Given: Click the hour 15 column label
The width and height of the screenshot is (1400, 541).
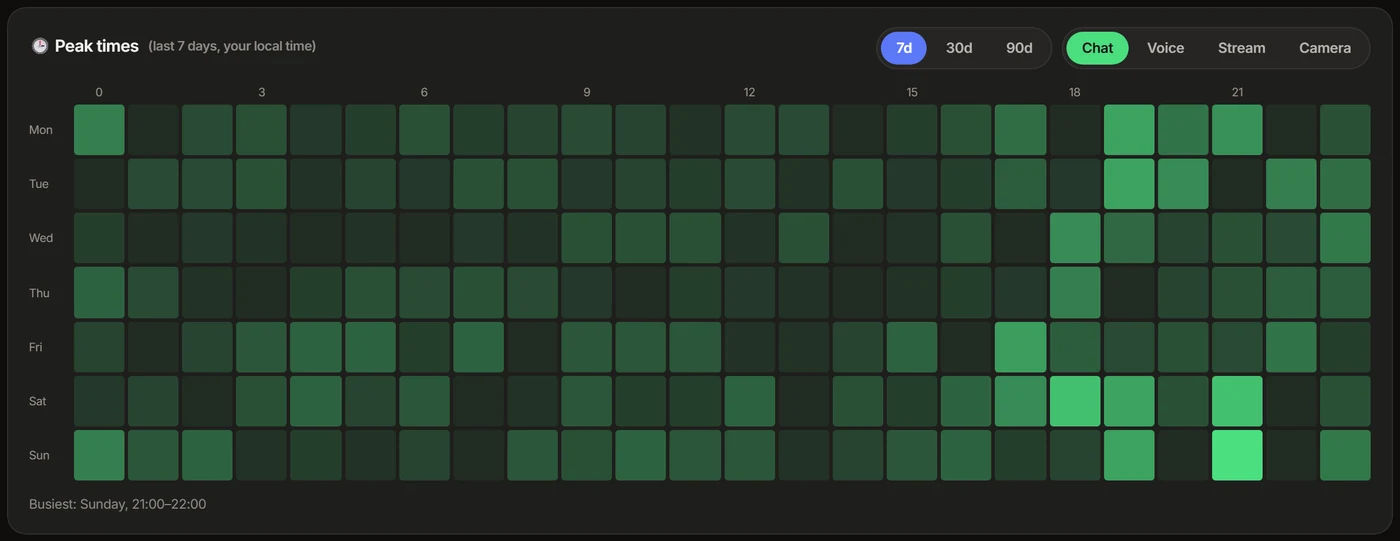Looking at the screenshot, I should point(912,92).
